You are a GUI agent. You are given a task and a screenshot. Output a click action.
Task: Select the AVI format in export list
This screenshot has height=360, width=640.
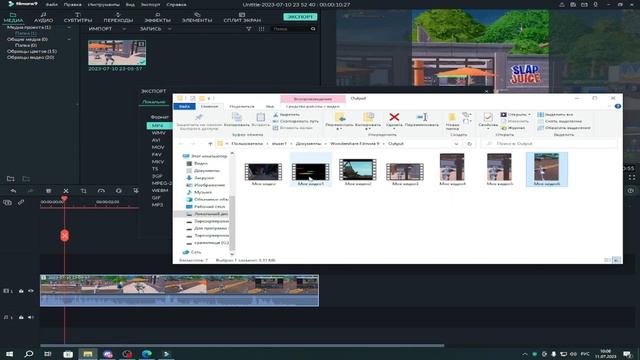[156, 140]
